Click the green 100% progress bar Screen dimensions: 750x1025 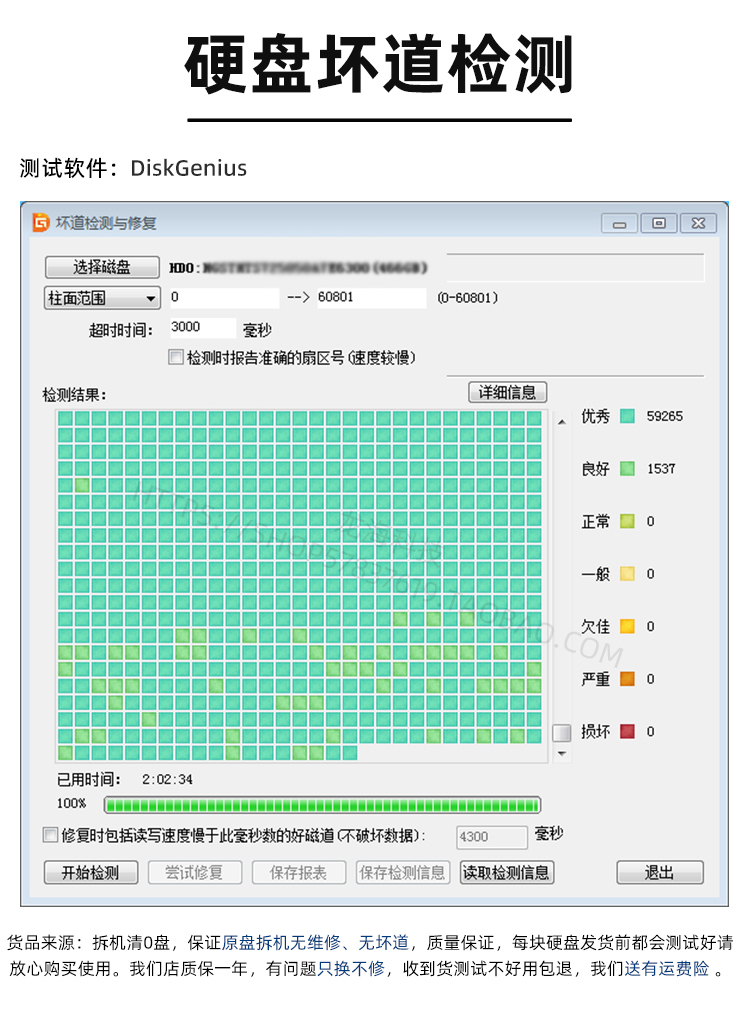[x=322, y=805]
